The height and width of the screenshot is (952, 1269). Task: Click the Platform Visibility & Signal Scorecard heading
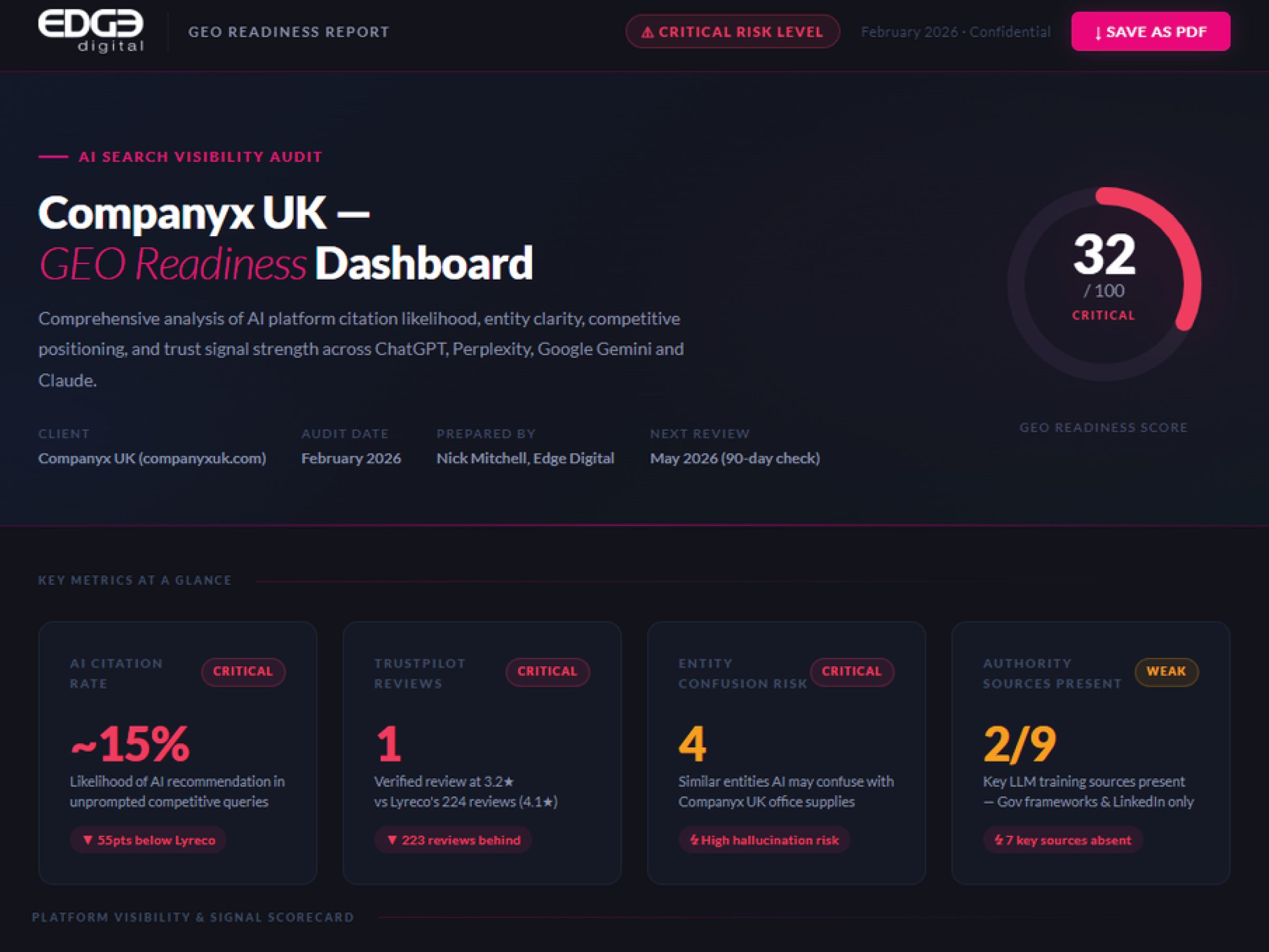[193, 917]
